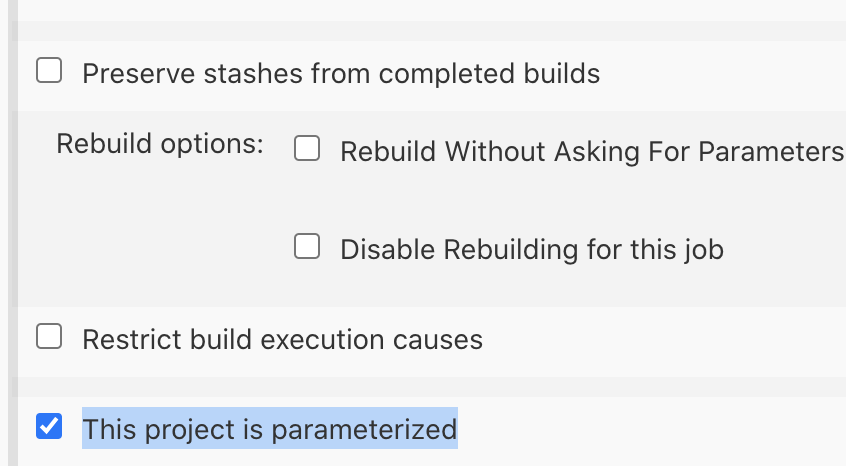846x466 pixels.
Task: Enable Restrict build execution causes checkbox
Action: coord(49,337)
